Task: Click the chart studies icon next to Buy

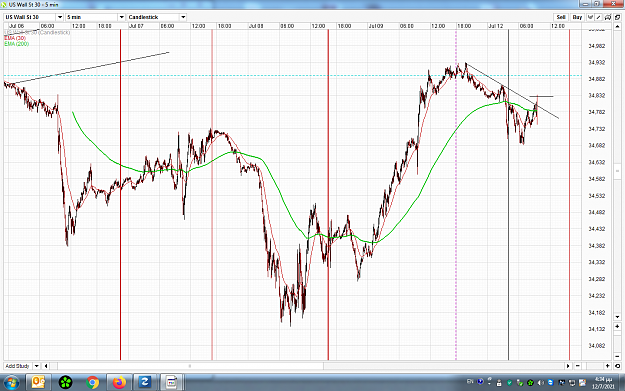Action: (x=590, y=17)
